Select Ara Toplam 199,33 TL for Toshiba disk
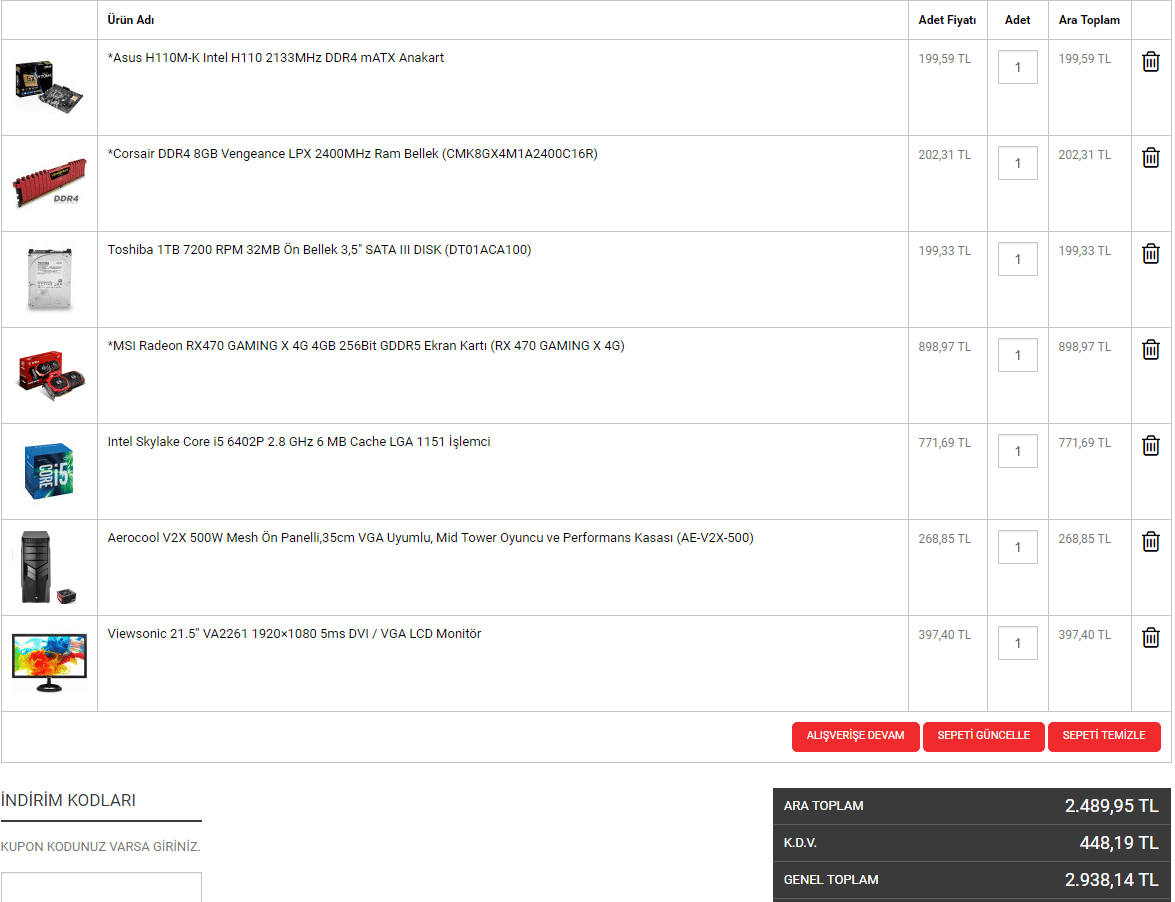The height and width of the screenshot is (902, 1175). (x=1084, y=250)
